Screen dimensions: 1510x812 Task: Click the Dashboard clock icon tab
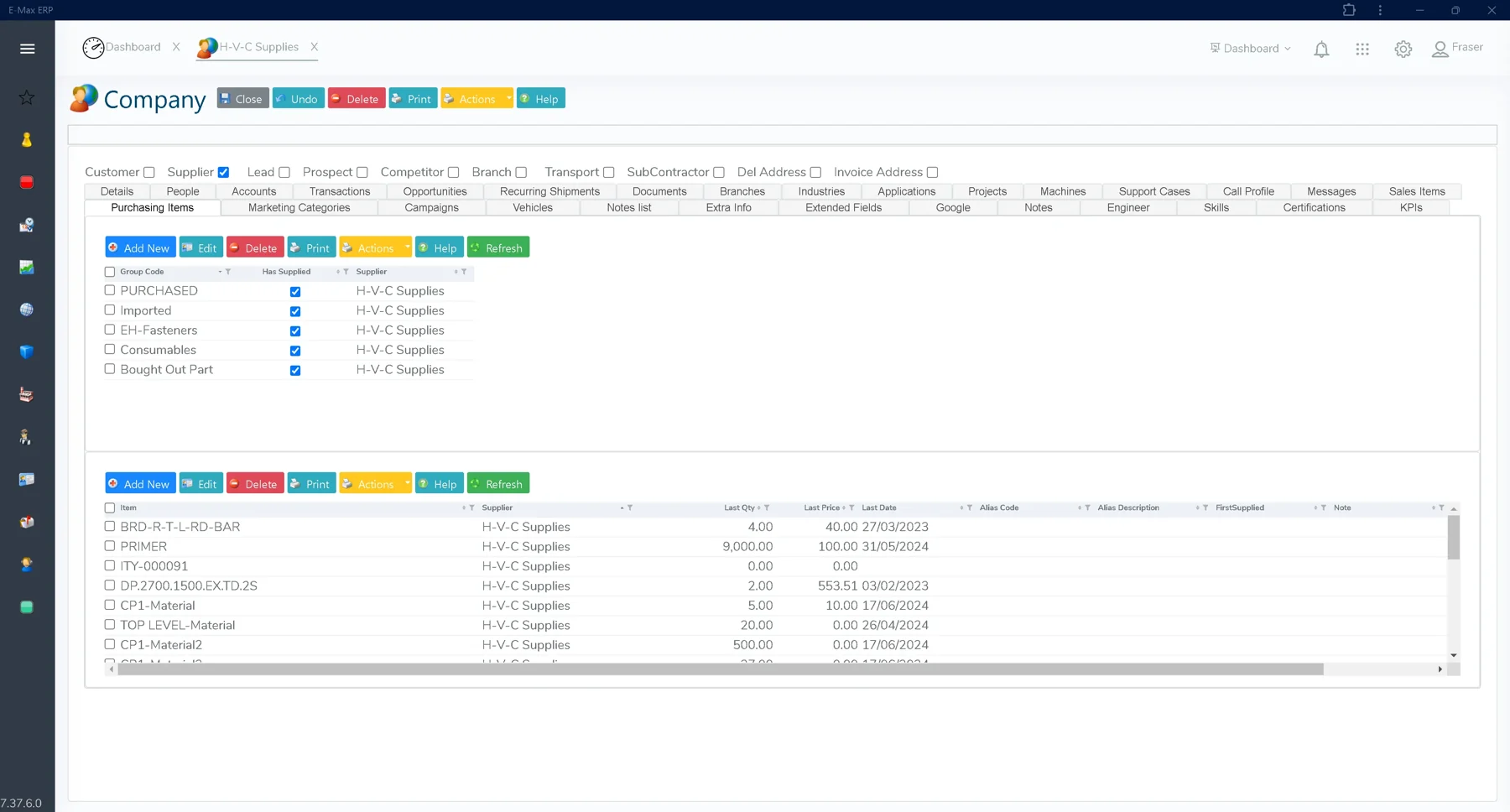93,48
